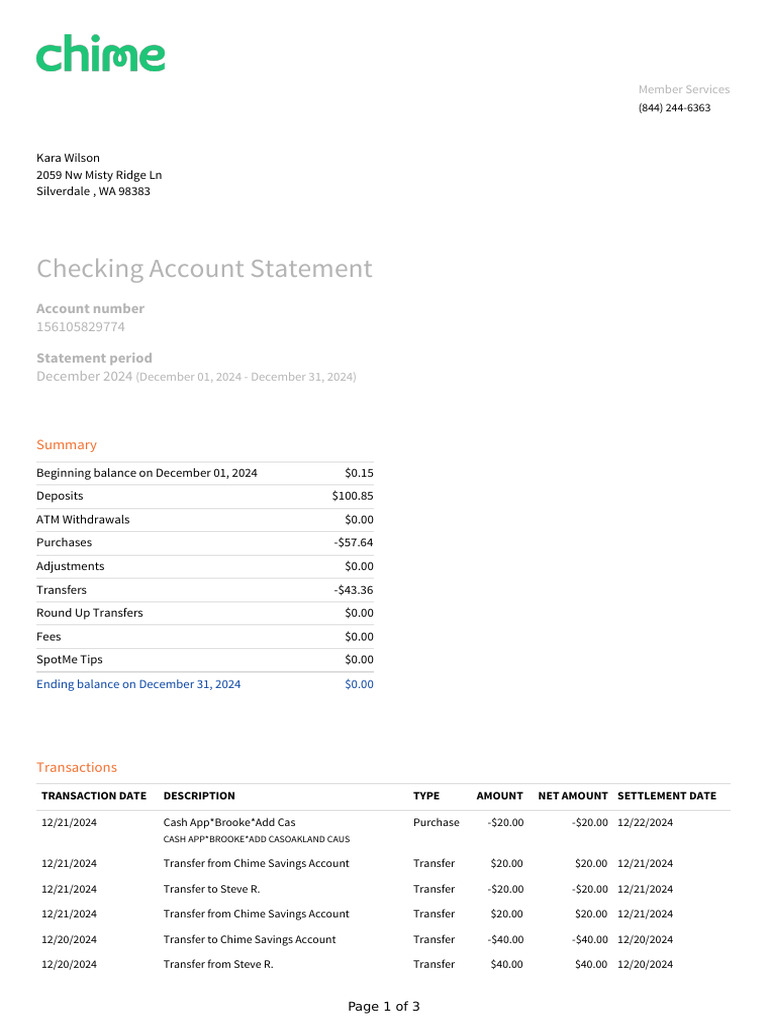Select the blue ending balance $0.00
Screen dimensions: 768x1024
coord(359,684)
